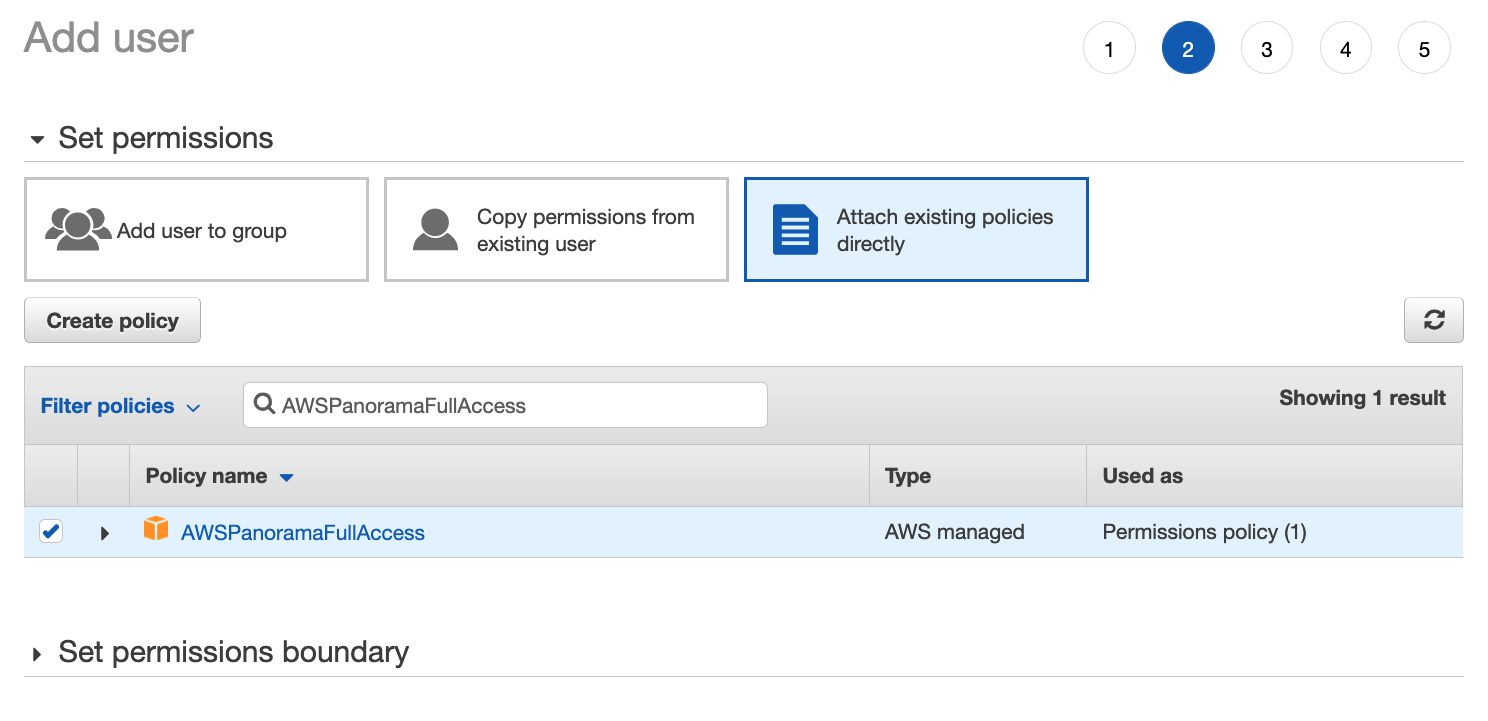
Task: Click inside the policy search field
Action: 520,405
